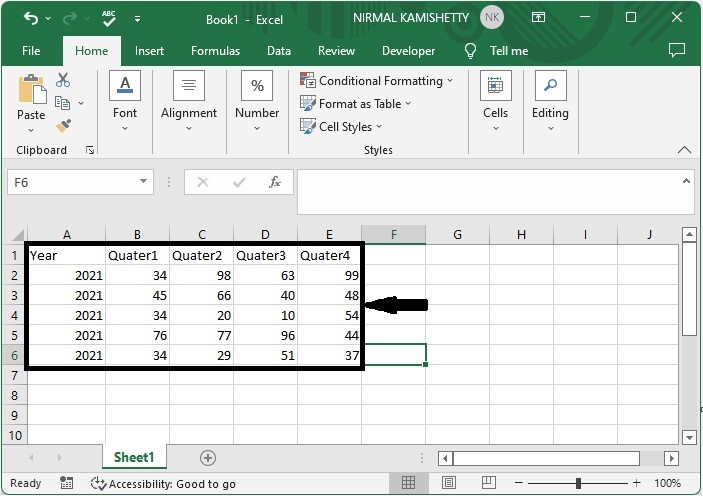Screen dimensions: 703x496
Task: Open Format as Table menu
Action: pos(355,104)
